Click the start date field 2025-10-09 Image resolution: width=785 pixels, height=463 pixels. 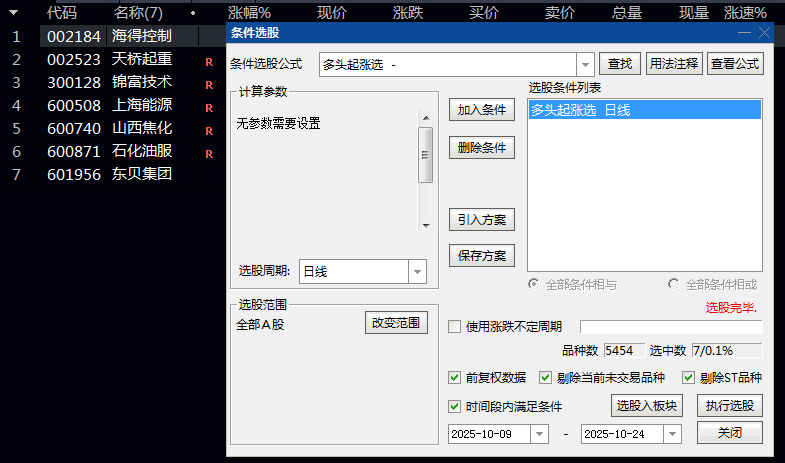(489, 434)
